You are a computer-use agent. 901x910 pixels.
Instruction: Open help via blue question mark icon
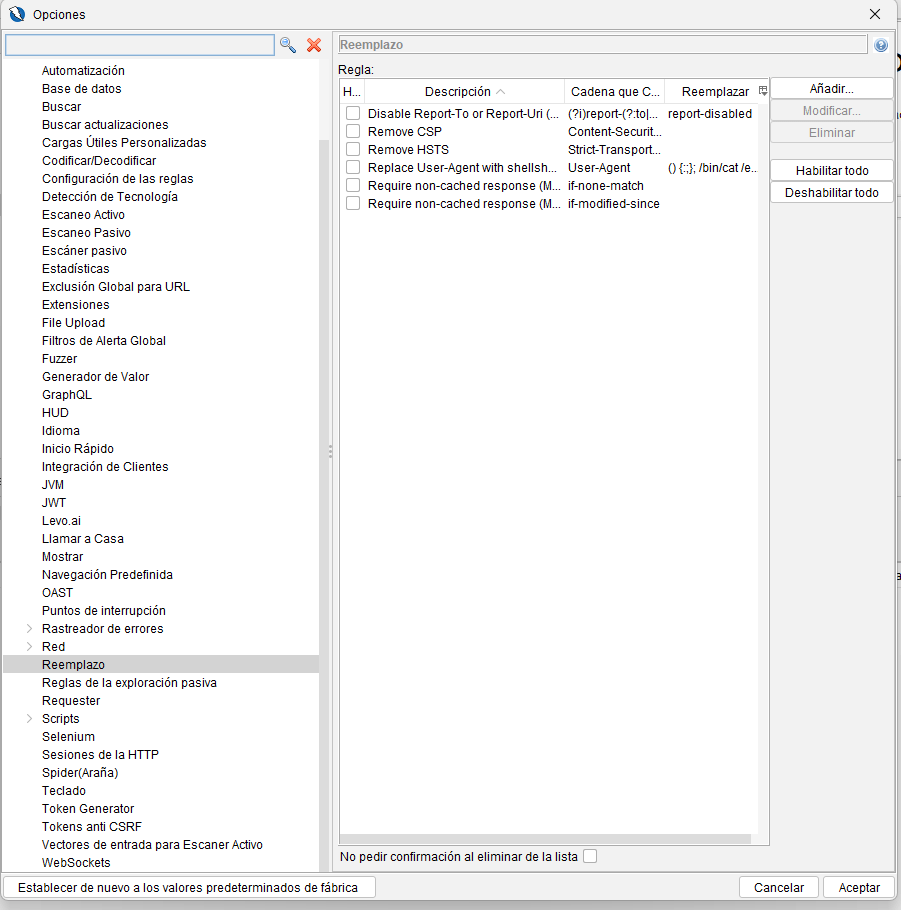[881, 45]
